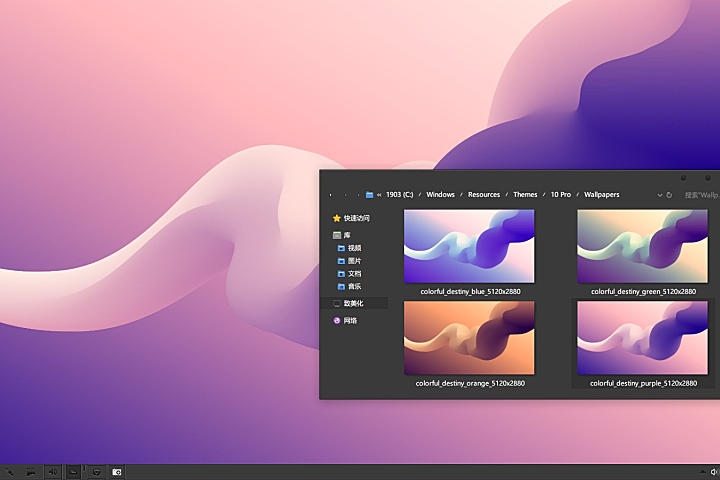Jump to the Themes breadcrumb segment

coord(525,195)
